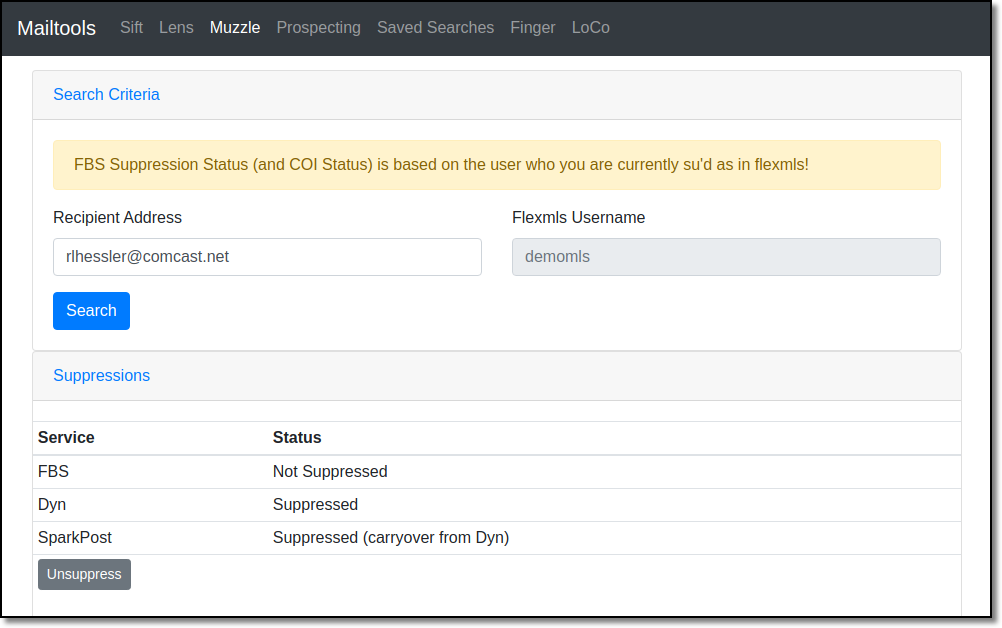Click the Unsuppress button
The width and height of the screenshot is (1002, 628).
pyautogui.click(x=84, y=574)
